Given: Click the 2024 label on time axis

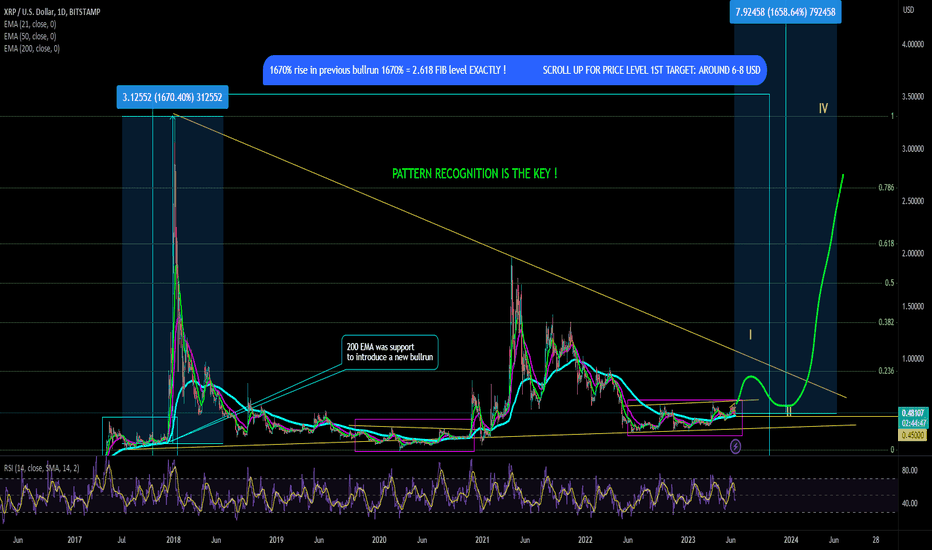Looking at the screenshot, I should 791,540.
